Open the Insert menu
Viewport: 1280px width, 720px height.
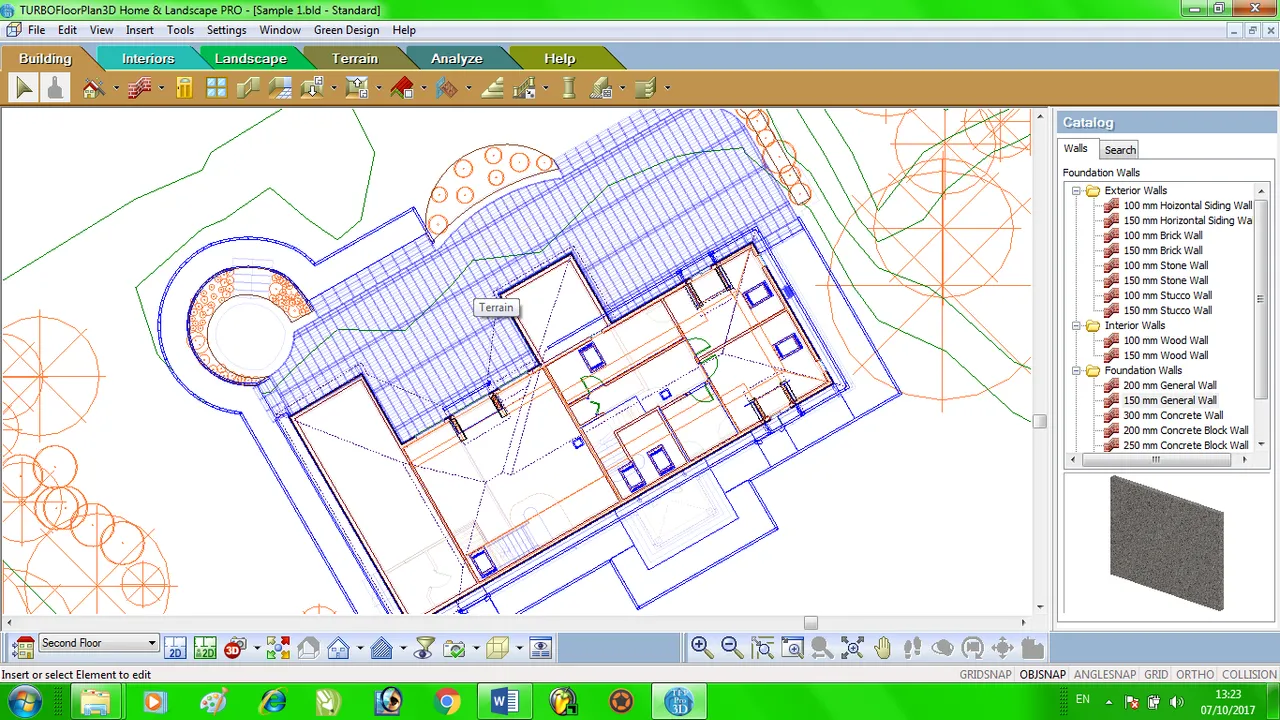click(139, 30)
